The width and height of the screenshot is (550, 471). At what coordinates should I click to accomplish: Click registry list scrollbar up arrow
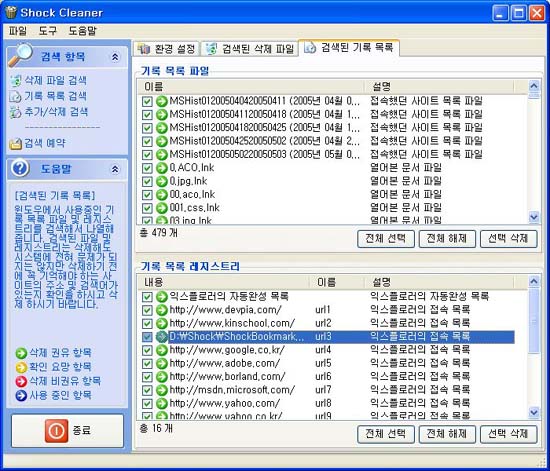pos(534,281)
